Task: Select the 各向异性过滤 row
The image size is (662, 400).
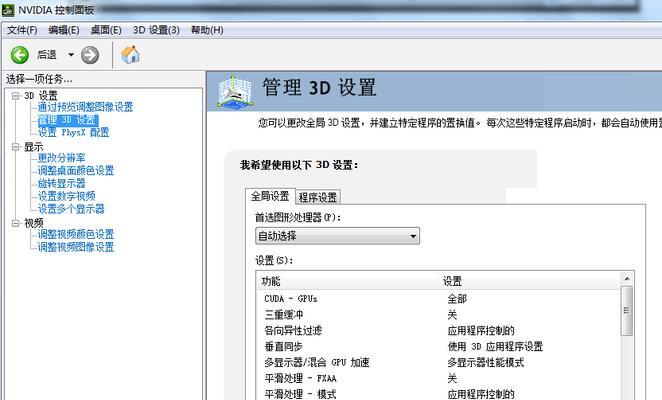Action: [438, 330]
